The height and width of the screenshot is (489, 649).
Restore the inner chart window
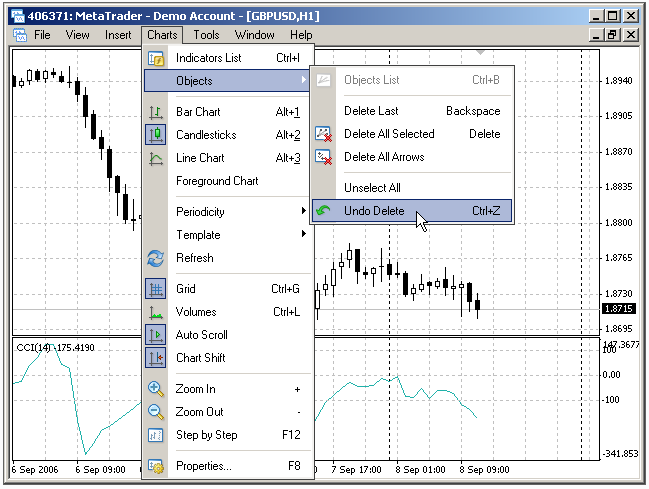(x=613, y=35)
